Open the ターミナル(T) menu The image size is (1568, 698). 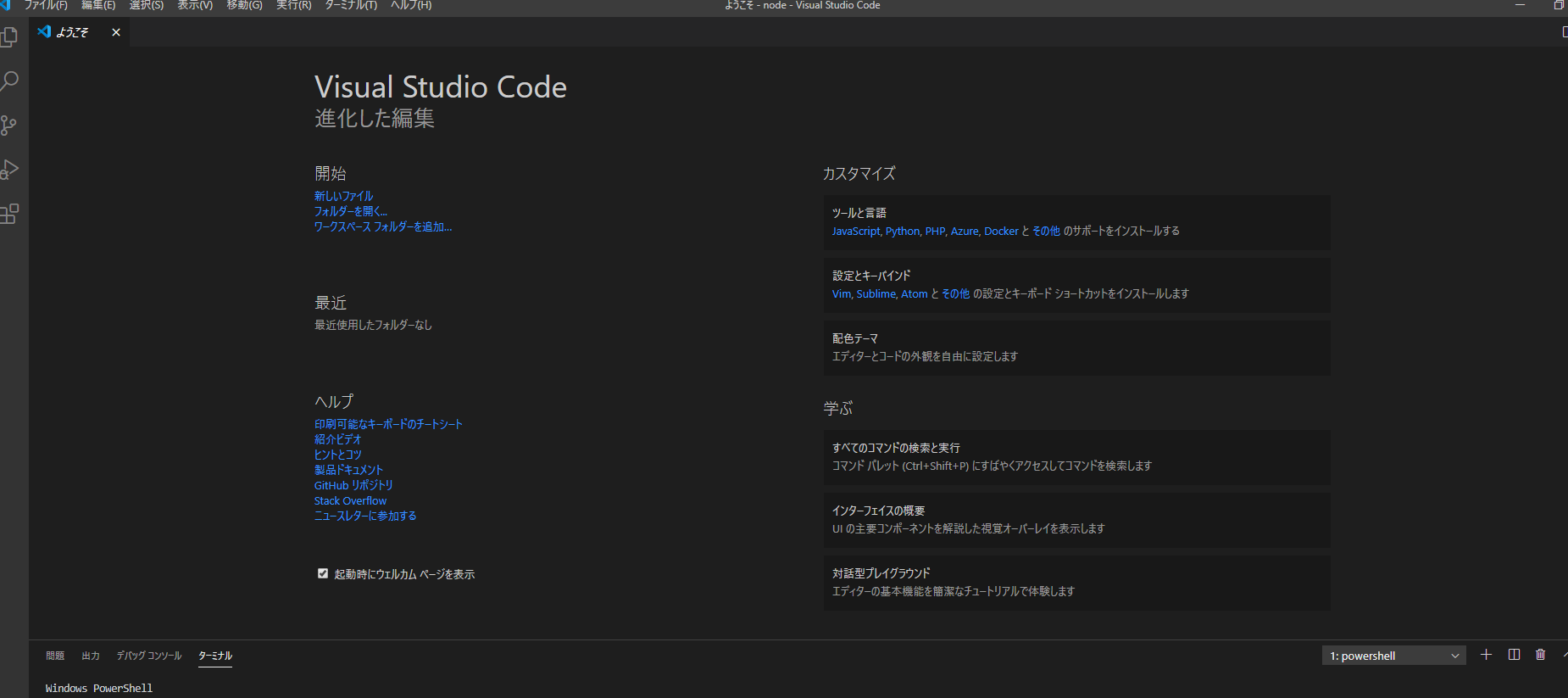point(351,5)
